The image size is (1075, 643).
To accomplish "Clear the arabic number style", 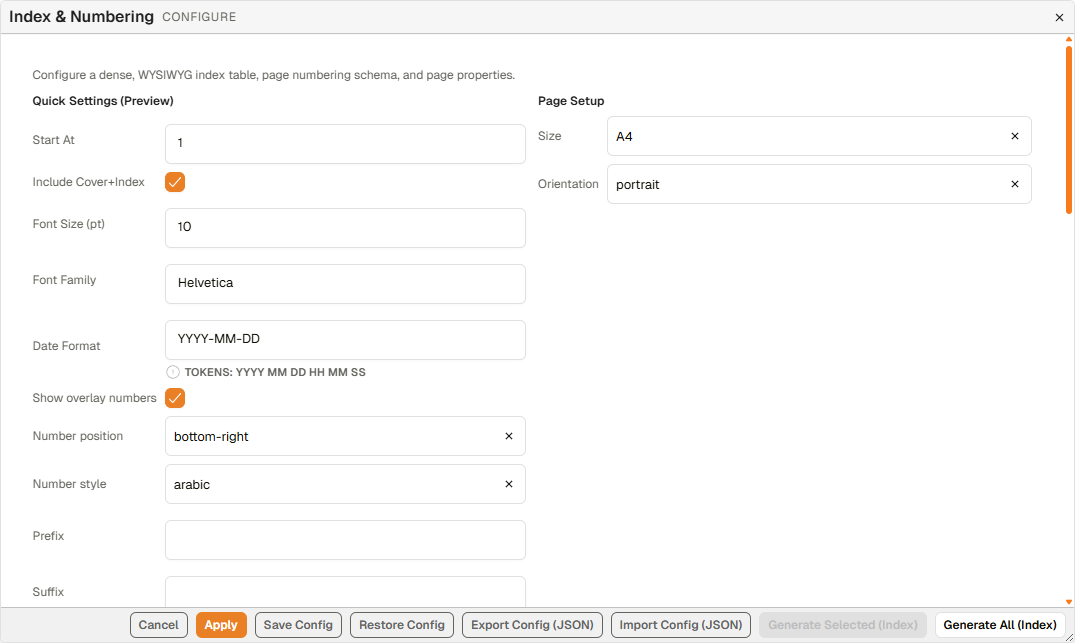I will coord(508,484).
